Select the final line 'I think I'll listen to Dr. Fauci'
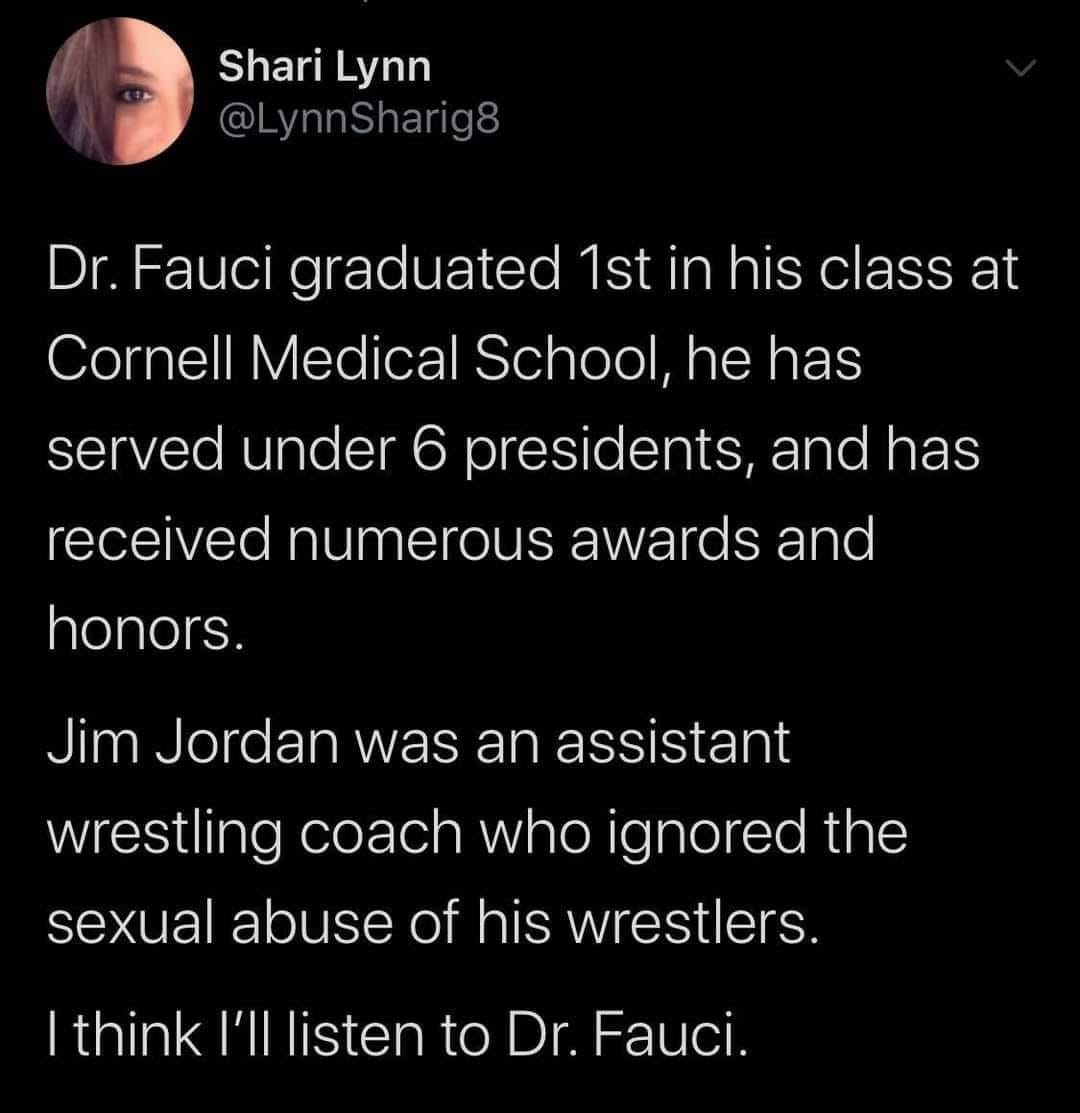This screenshot has height=1113, width=1080. coord(397,1035)
